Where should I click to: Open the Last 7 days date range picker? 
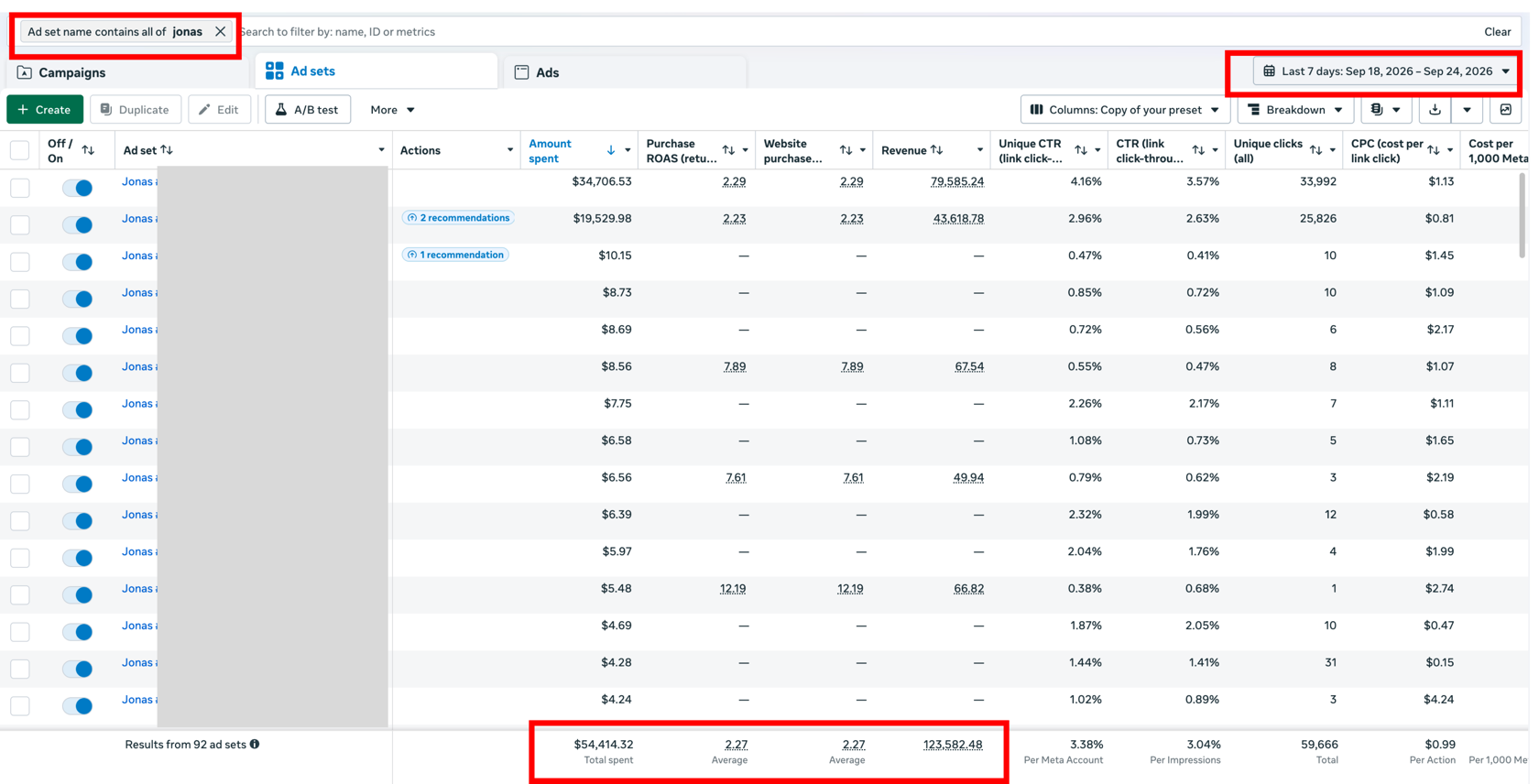pos(1386,71)
